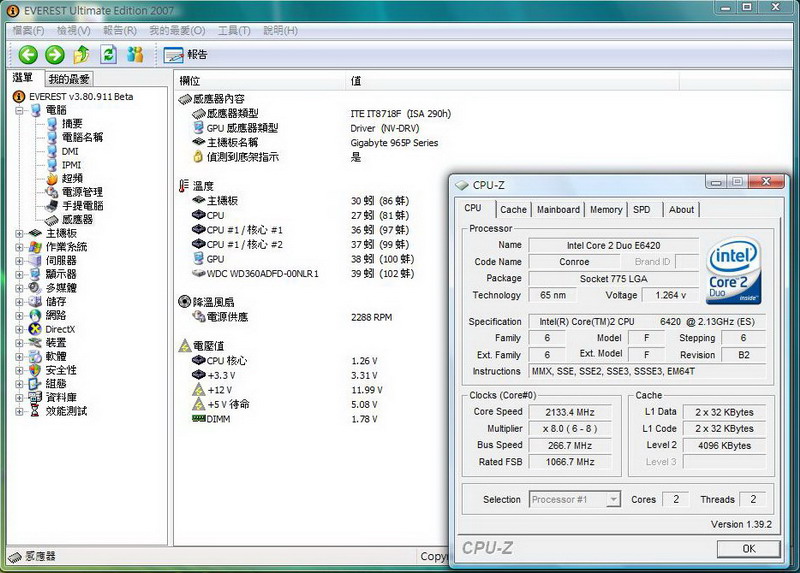This screenshot has width=800, height=573.
Task: Select DMI in the tree
Action: click(70, 151)
